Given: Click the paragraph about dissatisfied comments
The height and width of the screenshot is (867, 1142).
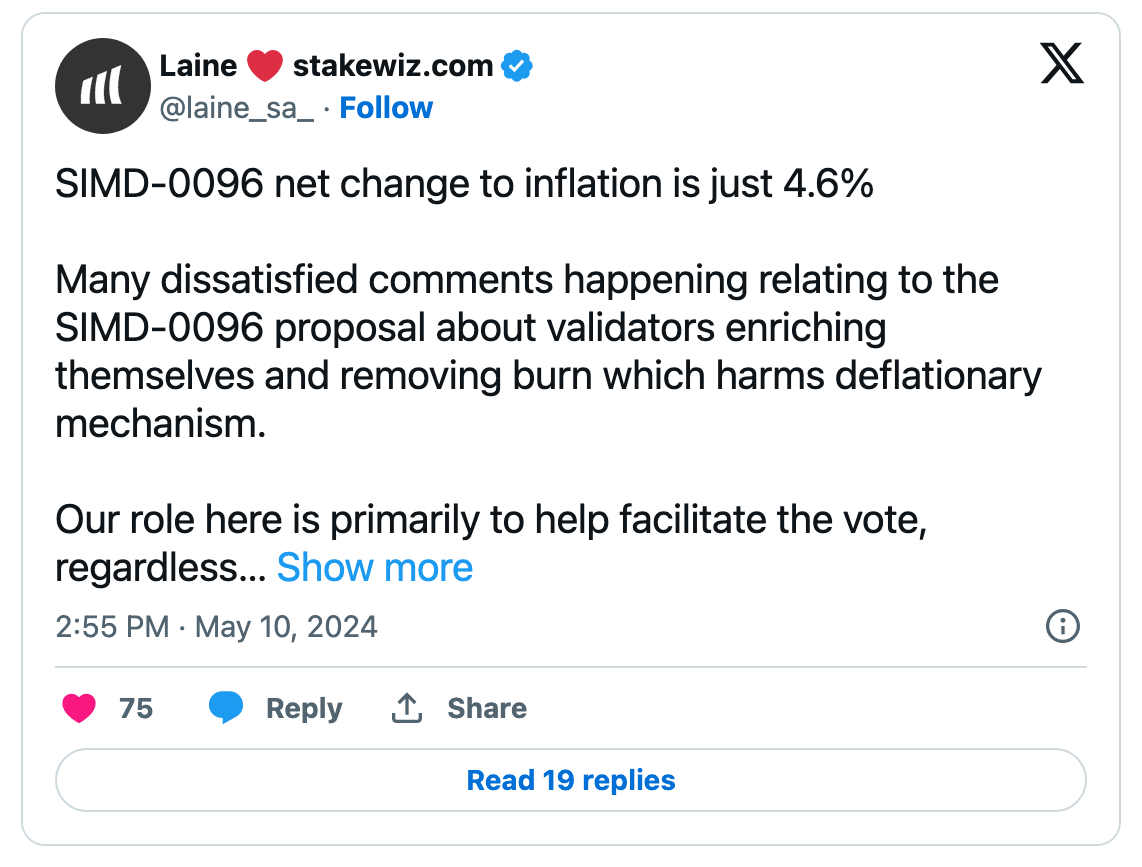Looking at the screenshot, I should click(x=548, y=352).
